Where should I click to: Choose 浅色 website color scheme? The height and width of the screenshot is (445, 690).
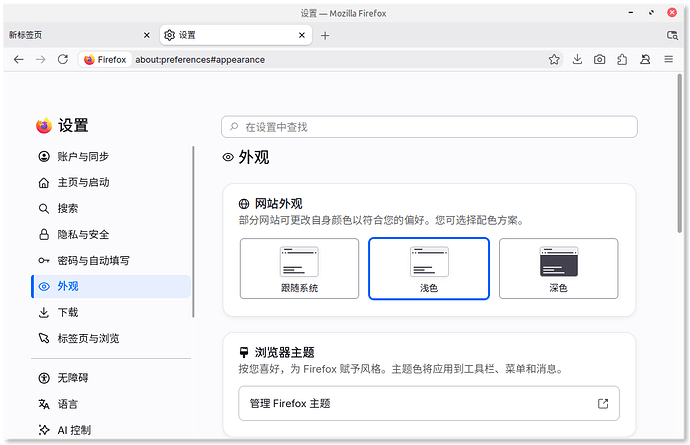click(x=429, y=268)
